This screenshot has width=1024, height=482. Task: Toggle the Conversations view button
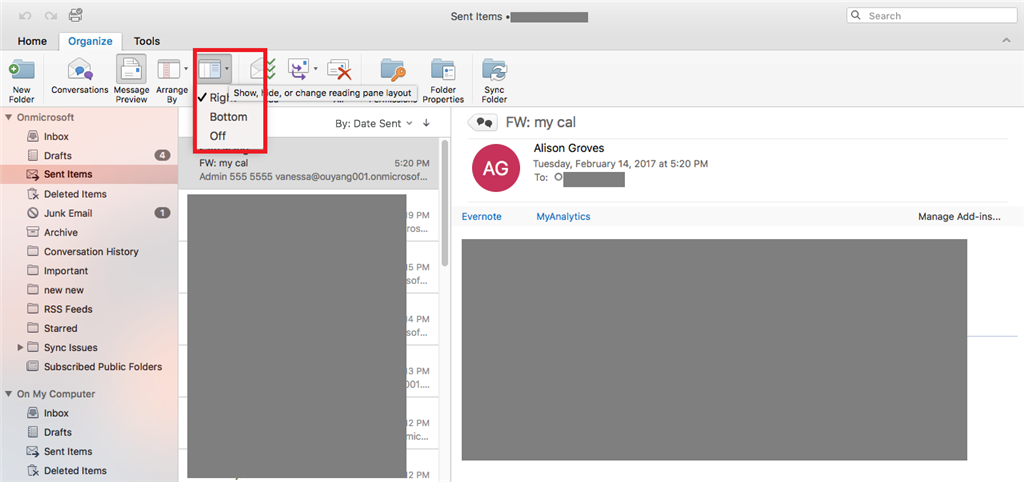click(80, 78)
